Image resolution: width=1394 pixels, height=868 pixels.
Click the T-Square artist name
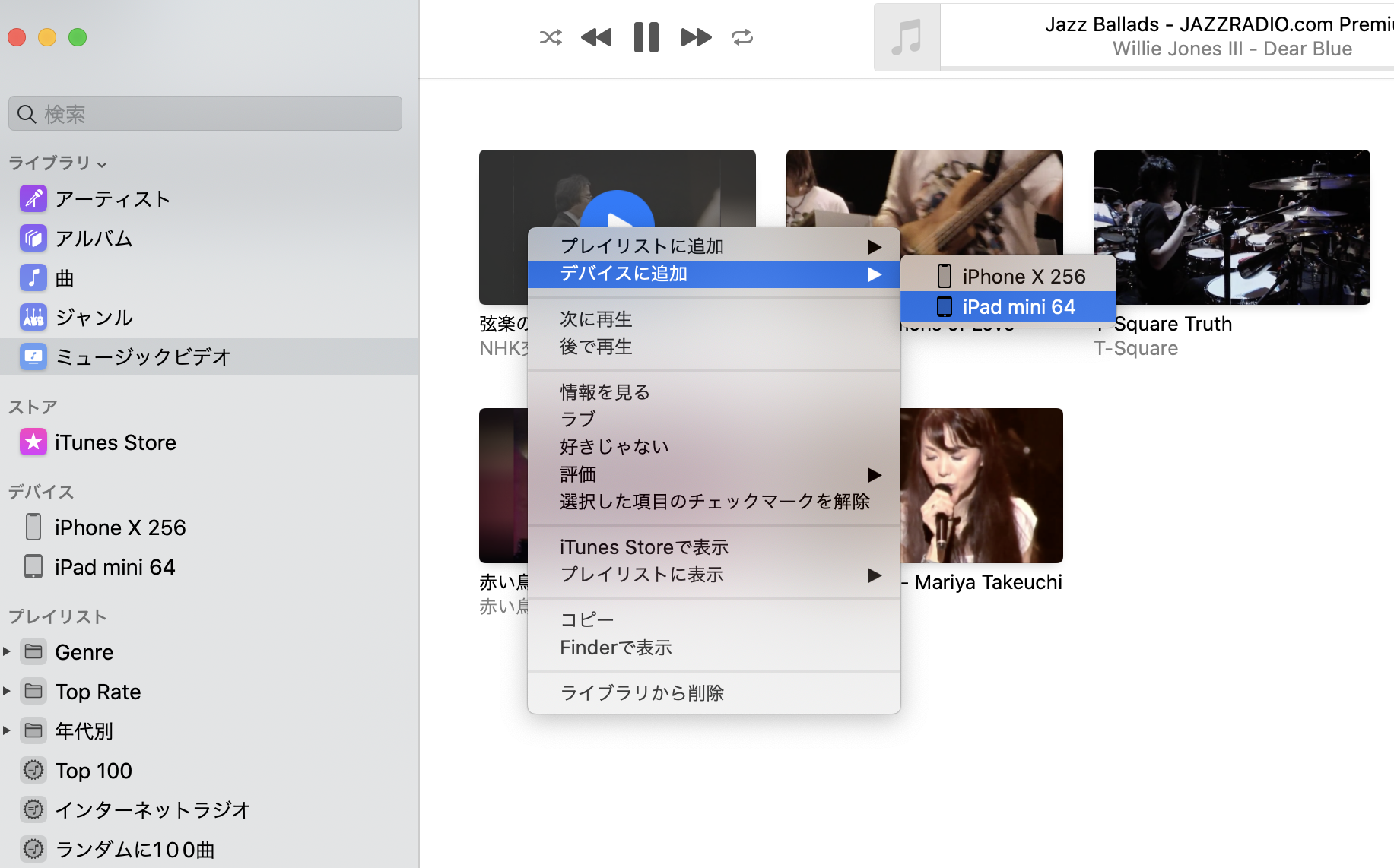click(x=1136, y=348)
